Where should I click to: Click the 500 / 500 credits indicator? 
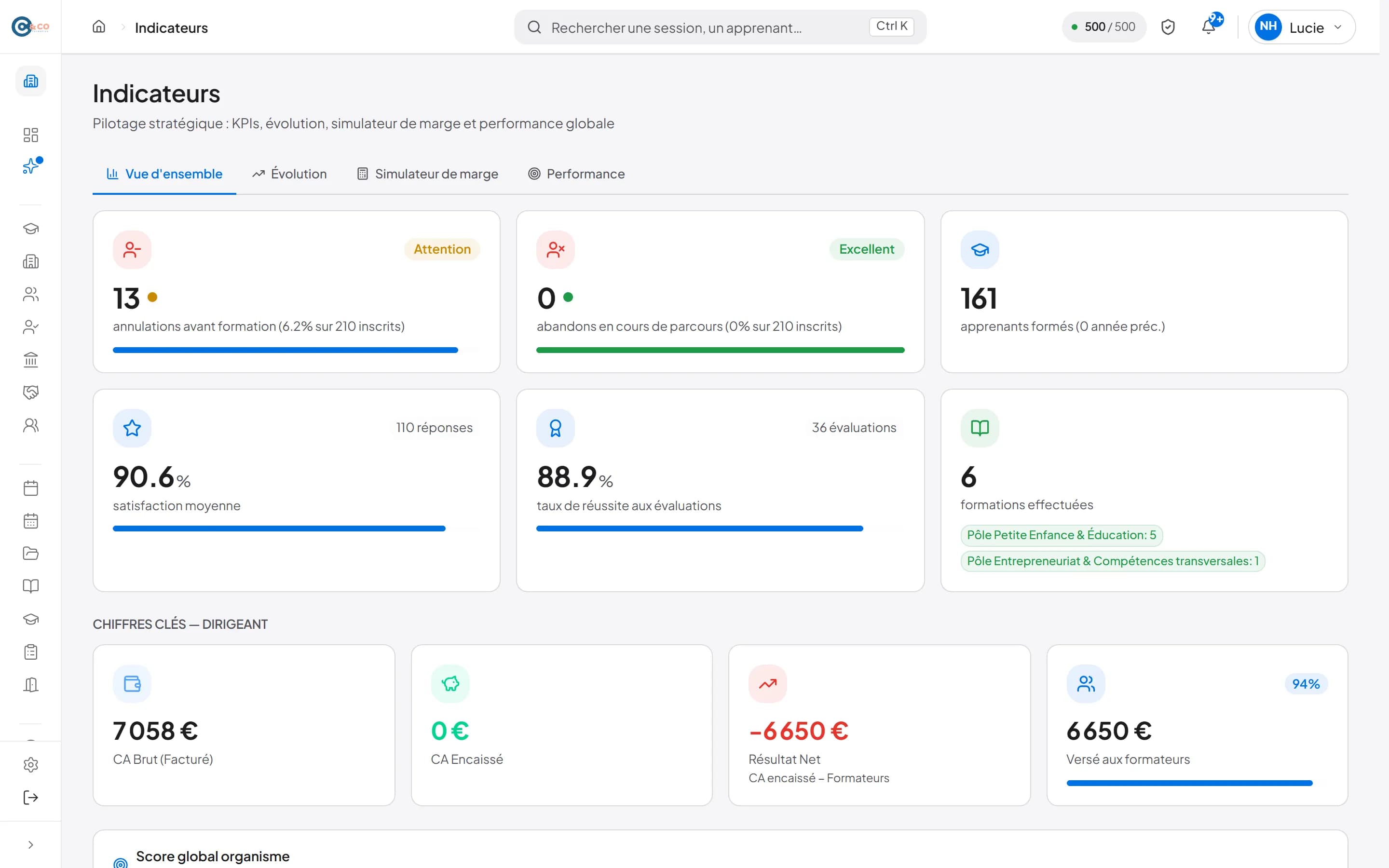(1104, 27)
